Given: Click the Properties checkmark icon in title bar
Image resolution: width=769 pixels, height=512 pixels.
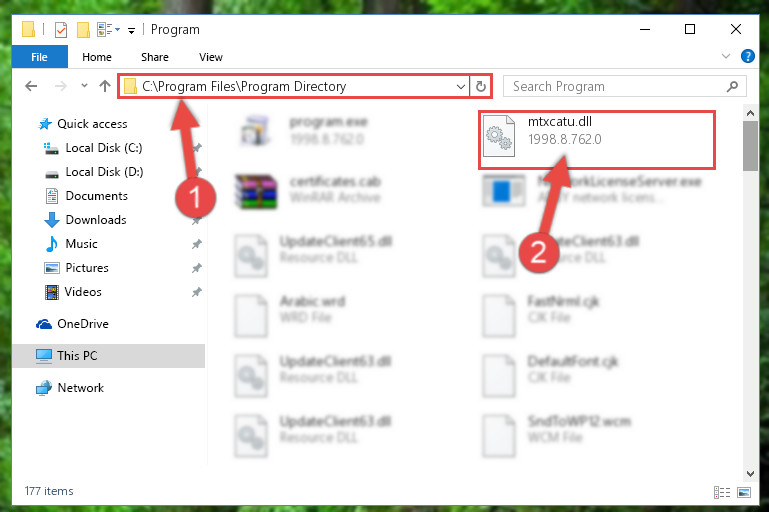Looking at the screenshot, I should pyautogui.click(x=61, y=30).
